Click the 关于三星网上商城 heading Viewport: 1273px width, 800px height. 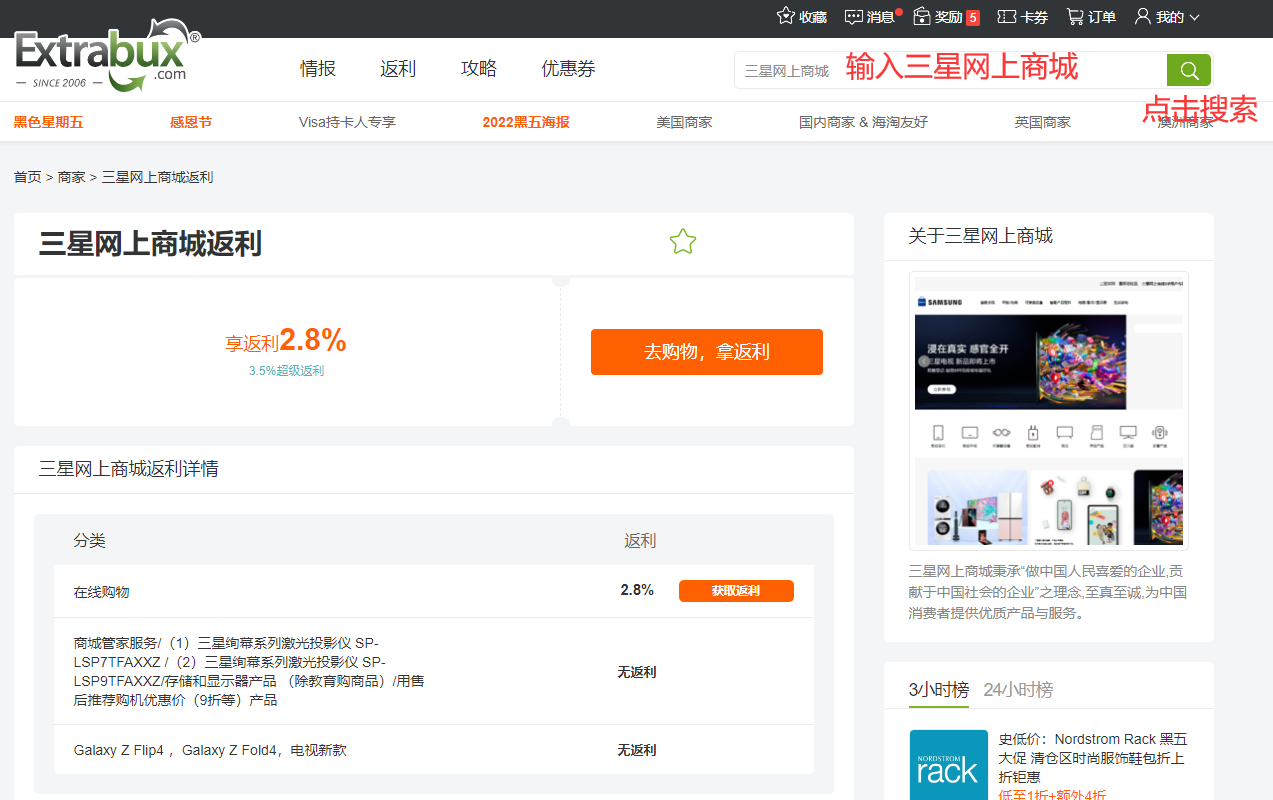[980, 236]
